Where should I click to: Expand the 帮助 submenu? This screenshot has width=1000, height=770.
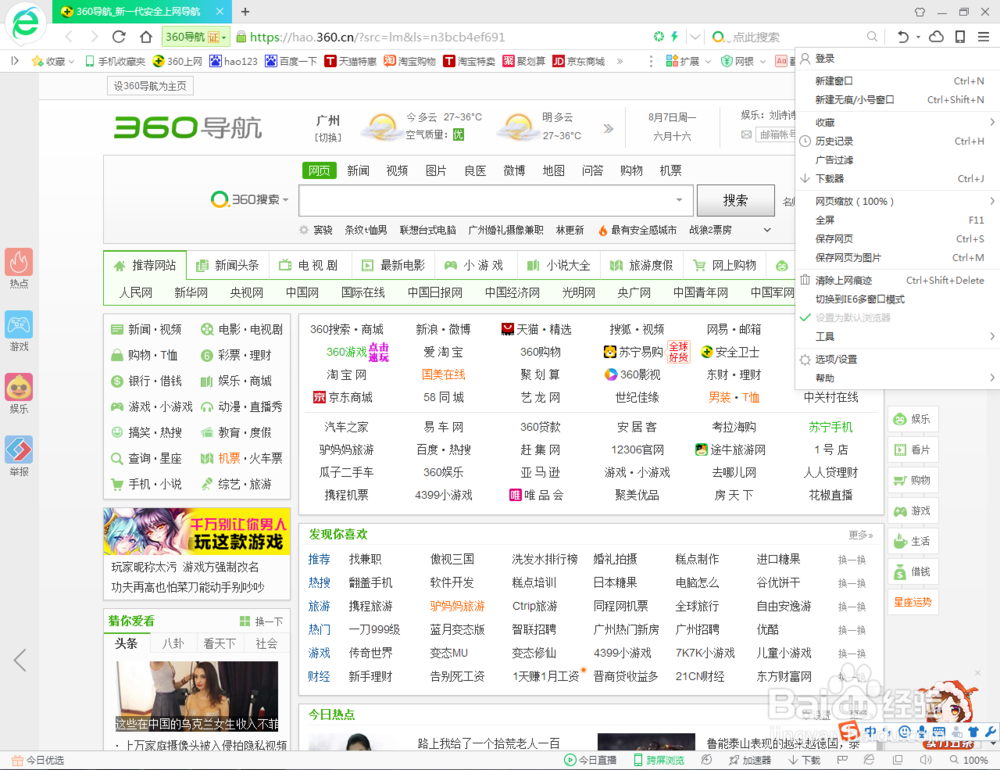[x=897, y=378]
